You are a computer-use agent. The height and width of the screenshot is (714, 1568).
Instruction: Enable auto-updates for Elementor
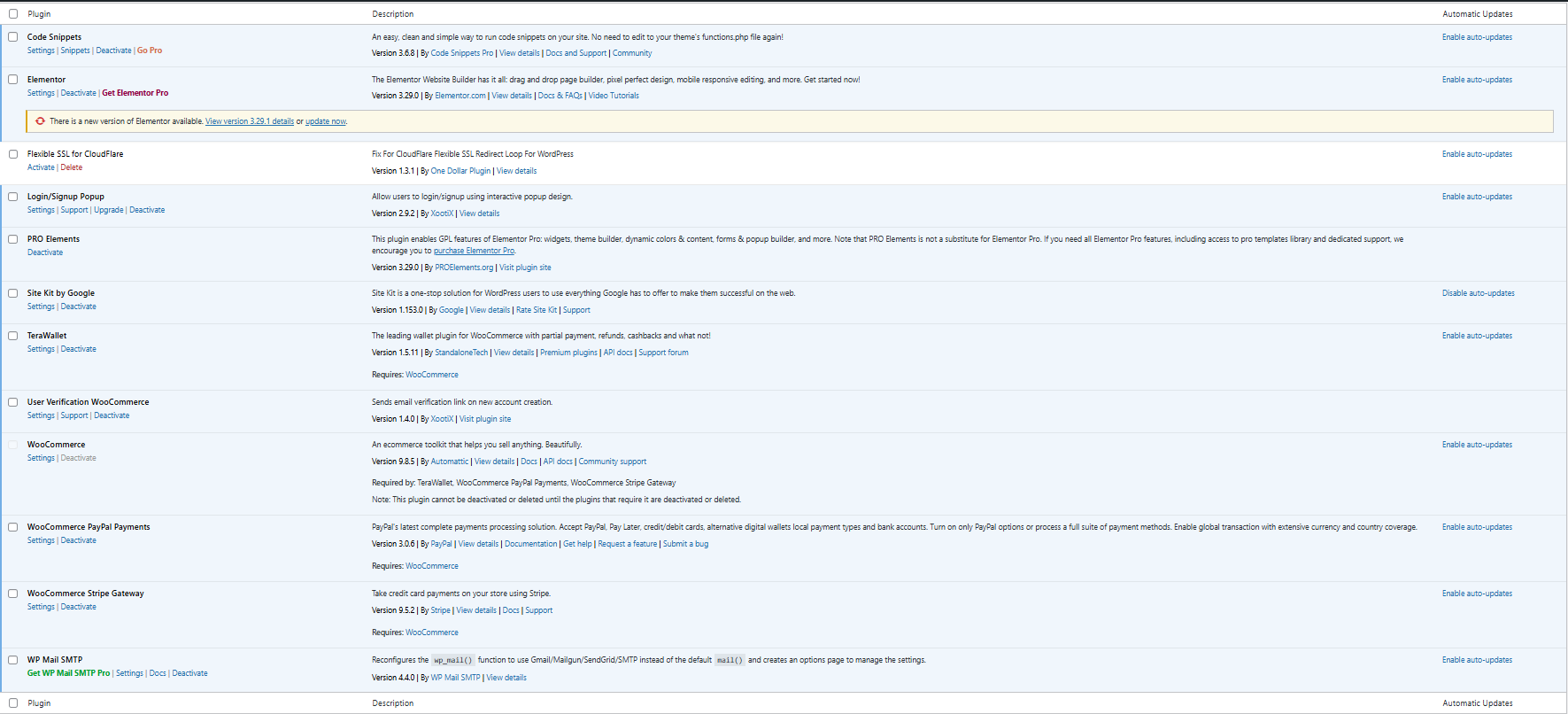pos(1477,80)
